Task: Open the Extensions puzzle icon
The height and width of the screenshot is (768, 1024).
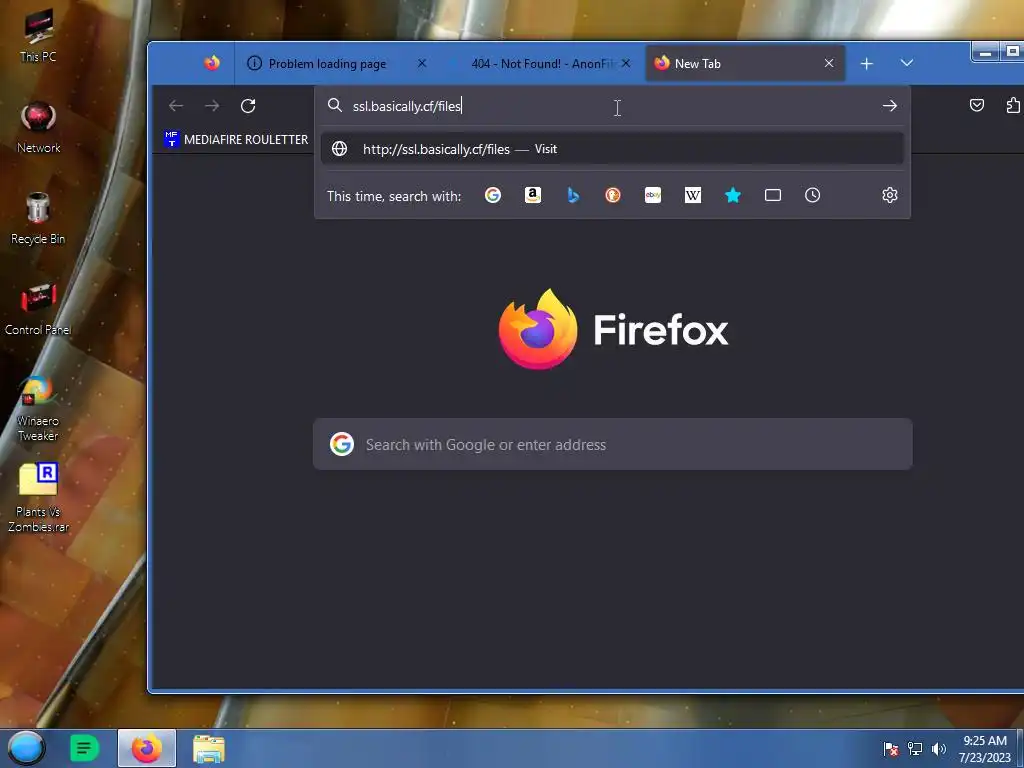Action: tap(1013, 106)
